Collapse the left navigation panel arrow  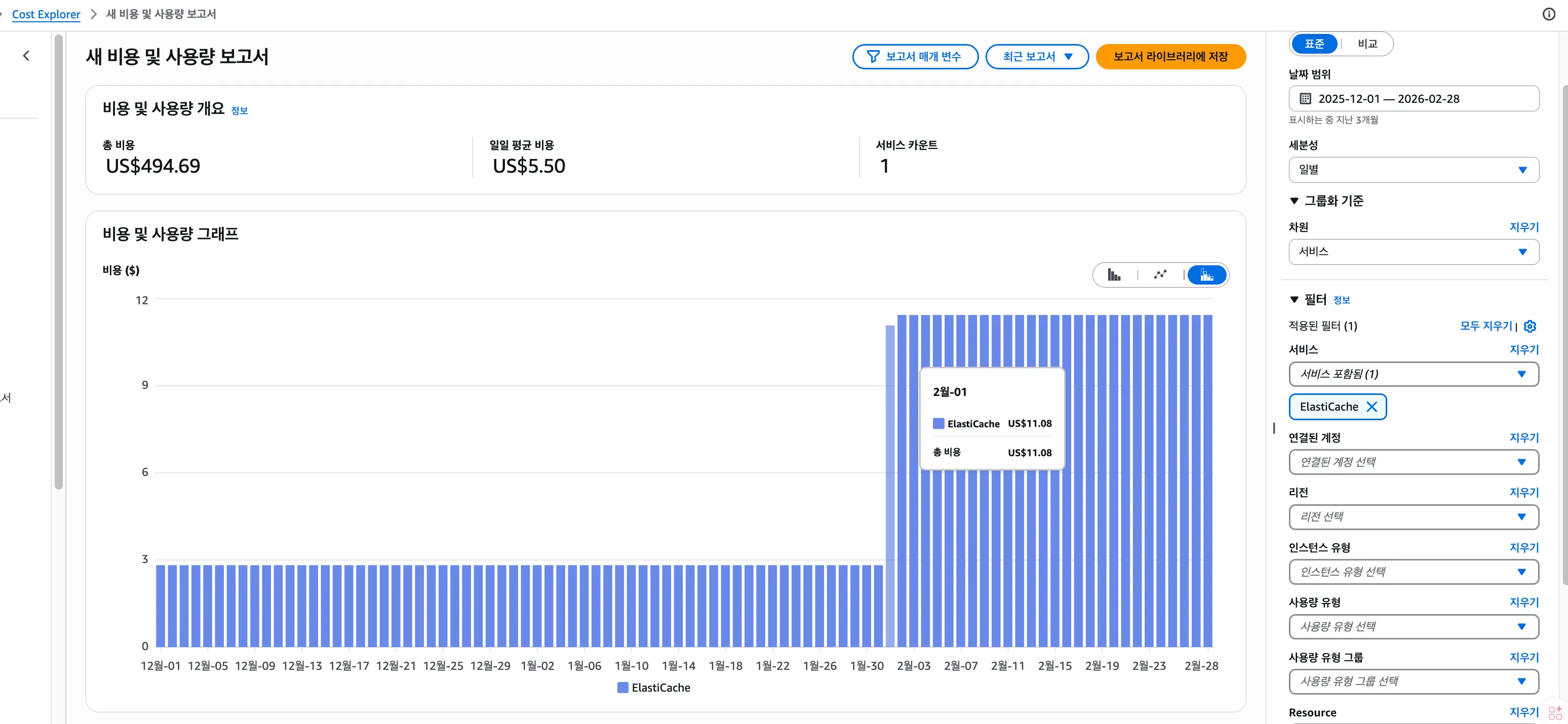pos(26,56)
